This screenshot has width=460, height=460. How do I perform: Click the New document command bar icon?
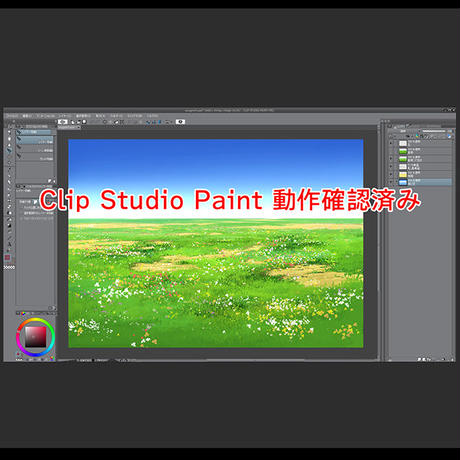point(73,122)
